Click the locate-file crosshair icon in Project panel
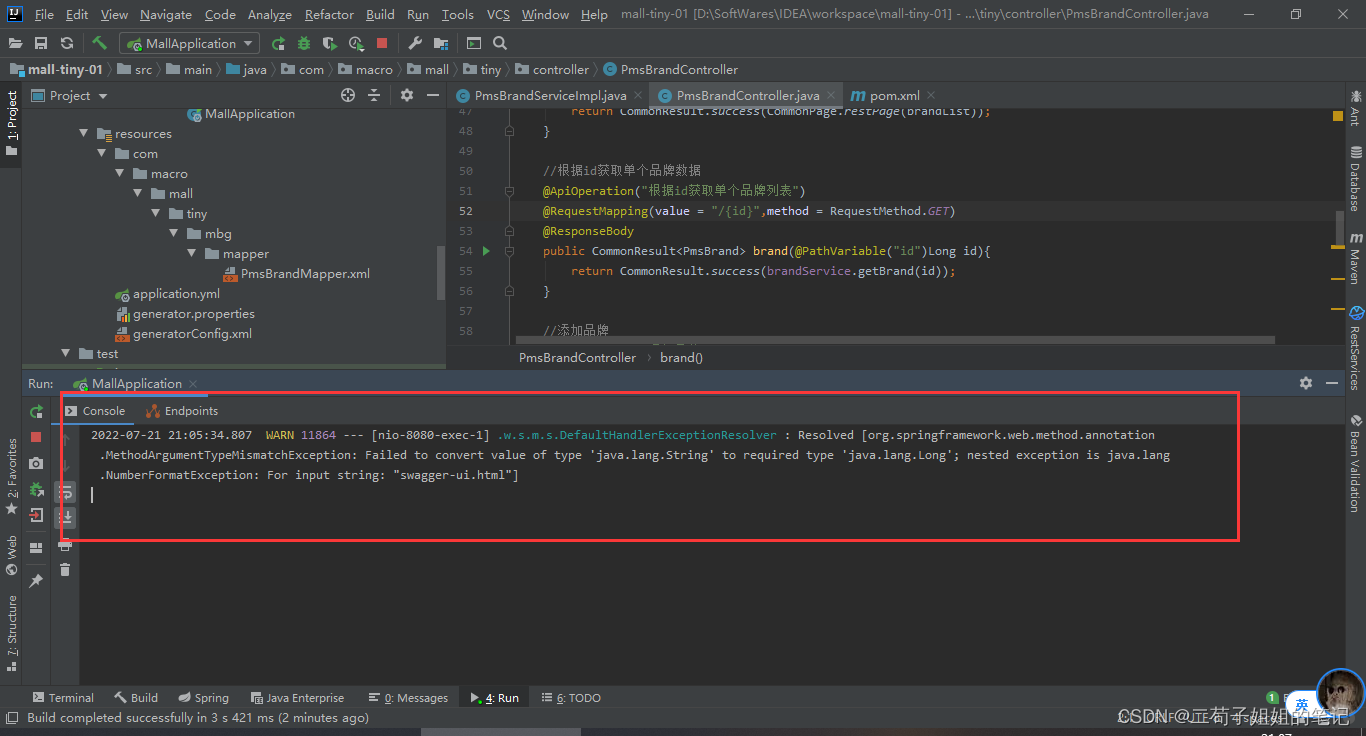Image resolution: width=1366 pixels, height=736 pixels. [348, 95]
